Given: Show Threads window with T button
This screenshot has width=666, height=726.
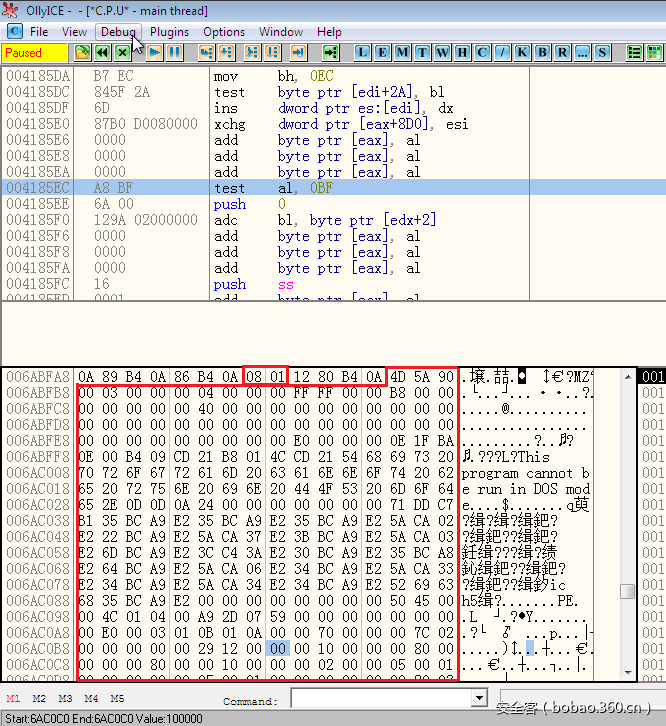Looking at the screenshot, I should point(422,52).
